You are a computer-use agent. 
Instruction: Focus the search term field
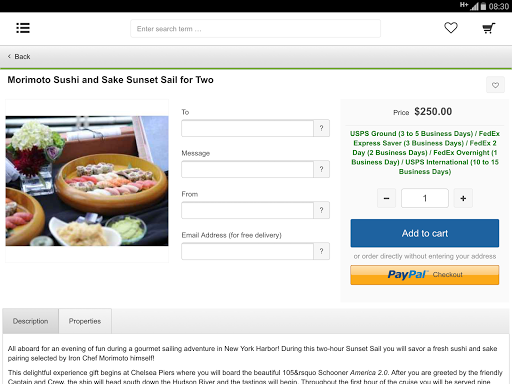[255, 29]
